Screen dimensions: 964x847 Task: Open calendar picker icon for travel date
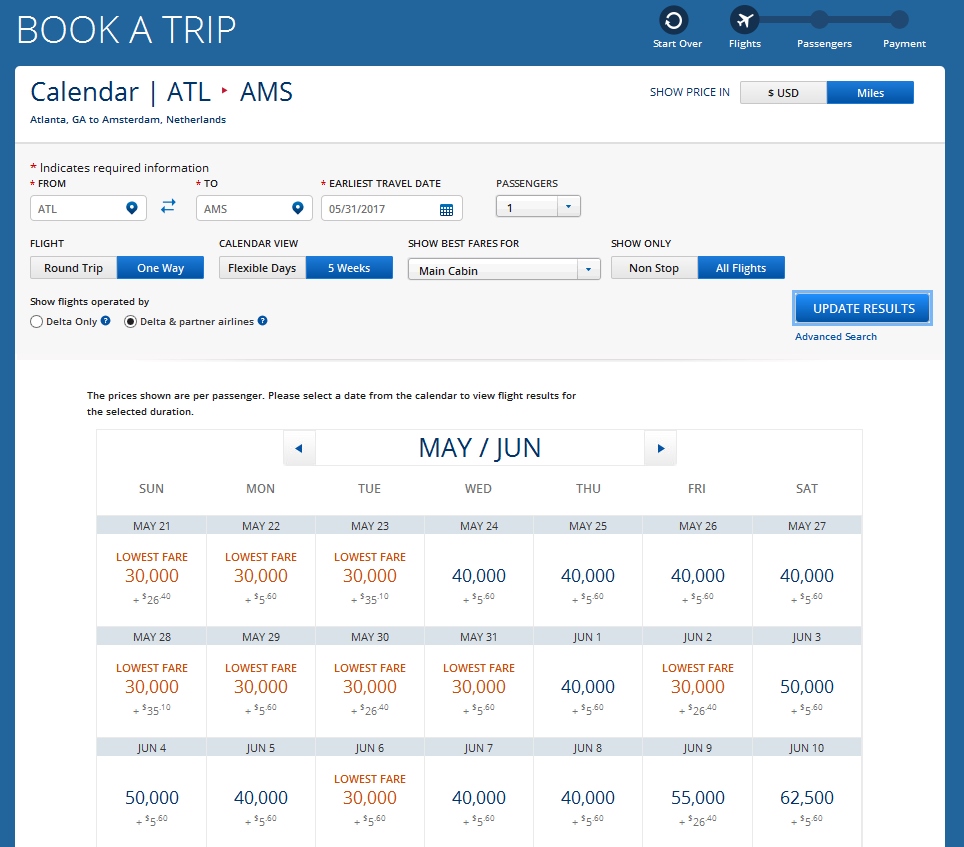click(446, 209)
